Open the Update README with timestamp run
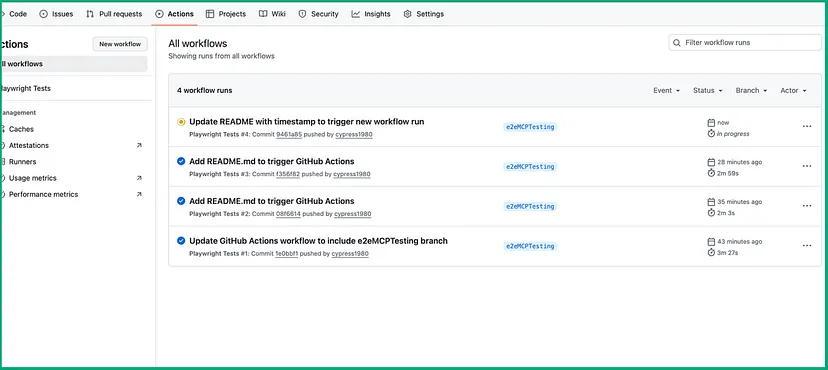 306,121
